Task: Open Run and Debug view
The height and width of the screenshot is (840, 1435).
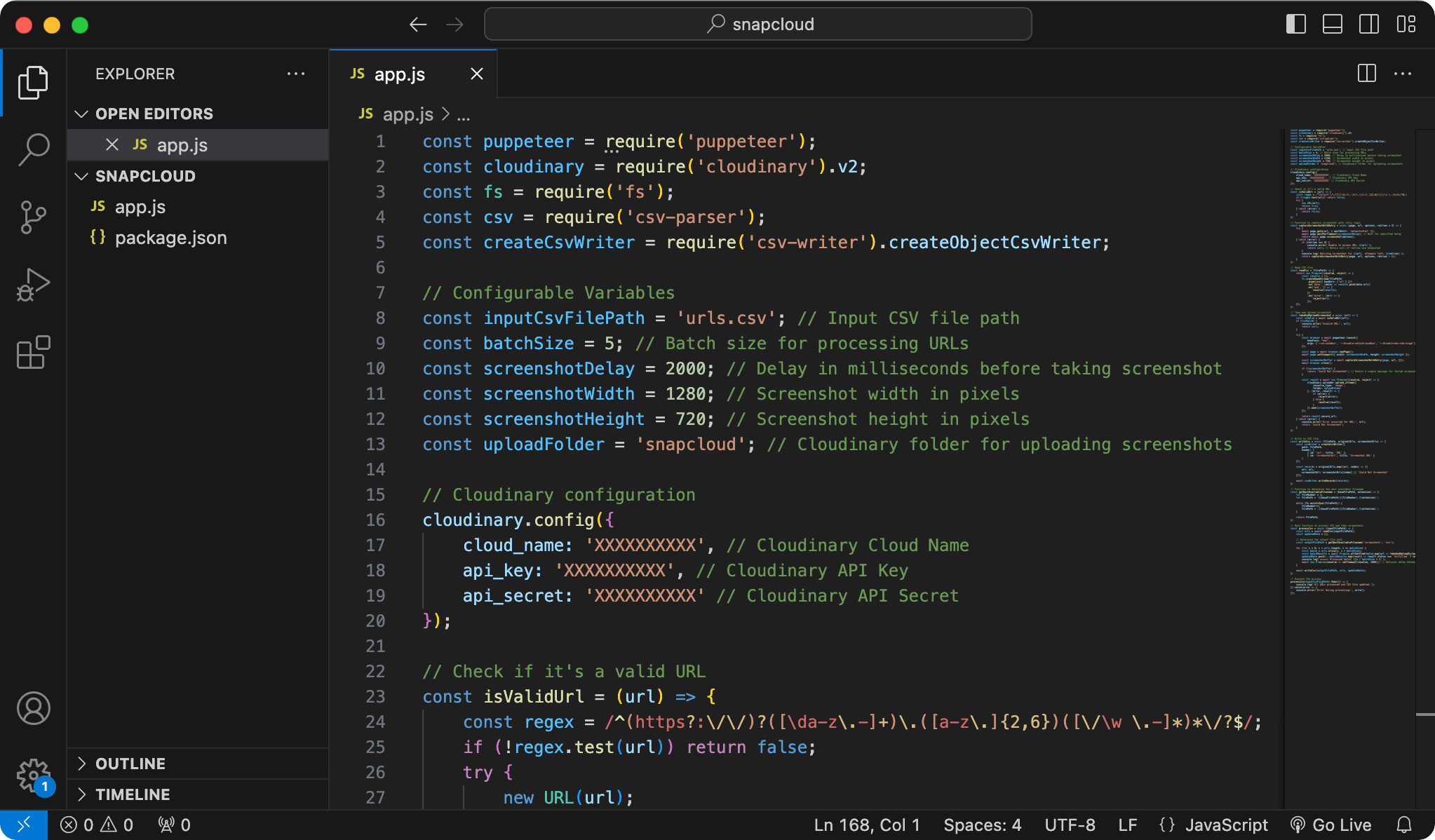Action: pos(33,285)
